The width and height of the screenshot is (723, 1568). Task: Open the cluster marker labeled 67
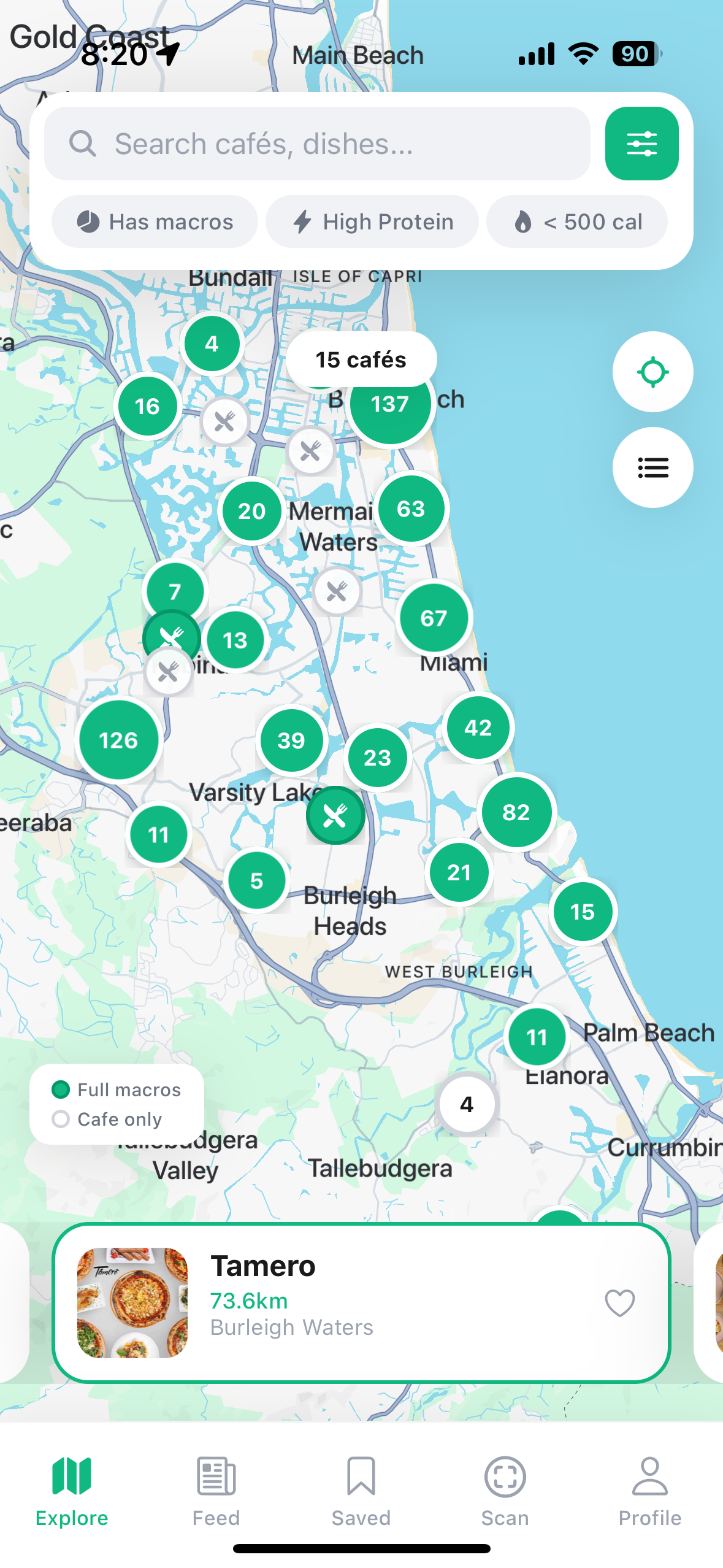(x=434, y=618)
